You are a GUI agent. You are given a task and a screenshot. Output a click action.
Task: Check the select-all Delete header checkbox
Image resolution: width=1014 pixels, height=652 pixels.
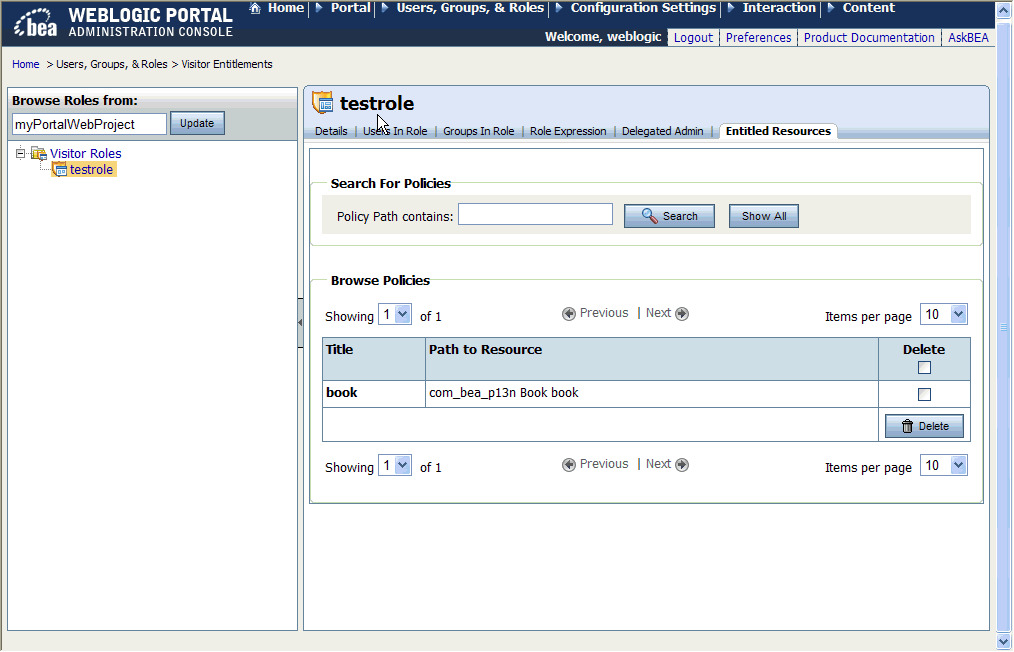[924, 367]
